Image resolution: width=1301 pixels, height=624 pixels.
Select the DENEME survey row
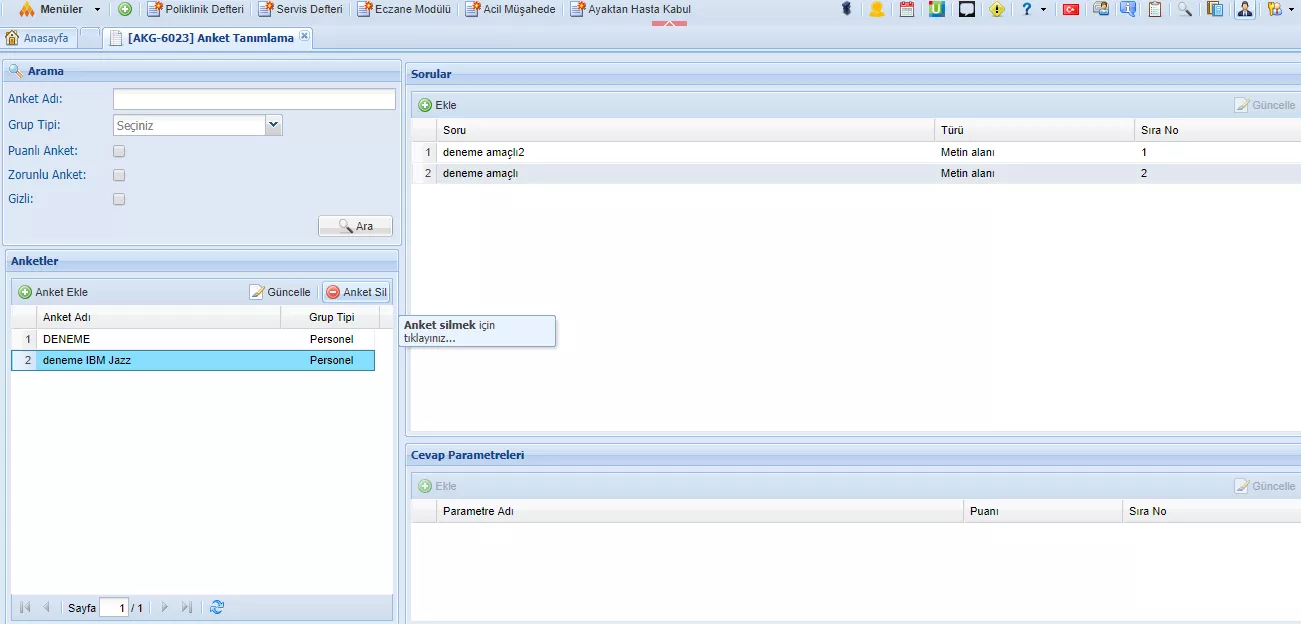pos(193,339)
